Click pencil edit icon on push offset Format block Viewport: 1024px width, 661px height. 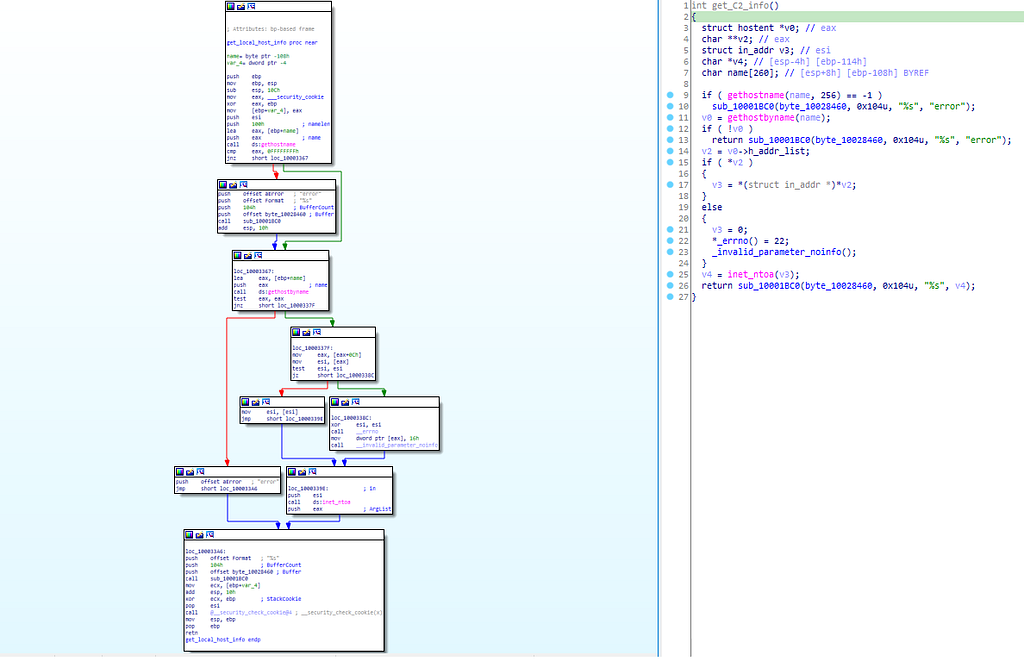tap(233, 185)
